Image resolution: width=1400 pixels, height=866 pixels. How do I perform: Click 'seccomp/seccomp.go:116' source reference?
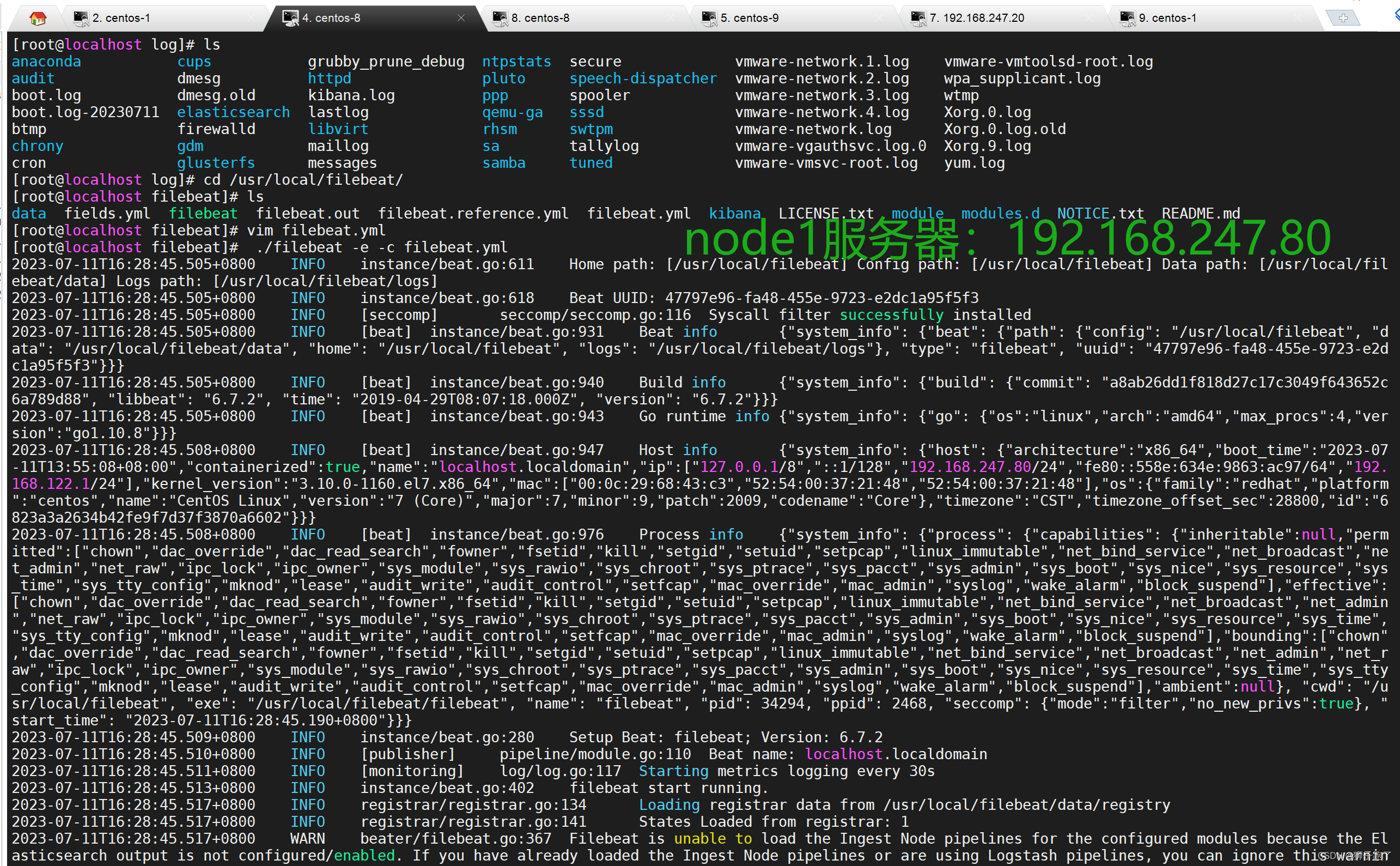click(595, 315)
